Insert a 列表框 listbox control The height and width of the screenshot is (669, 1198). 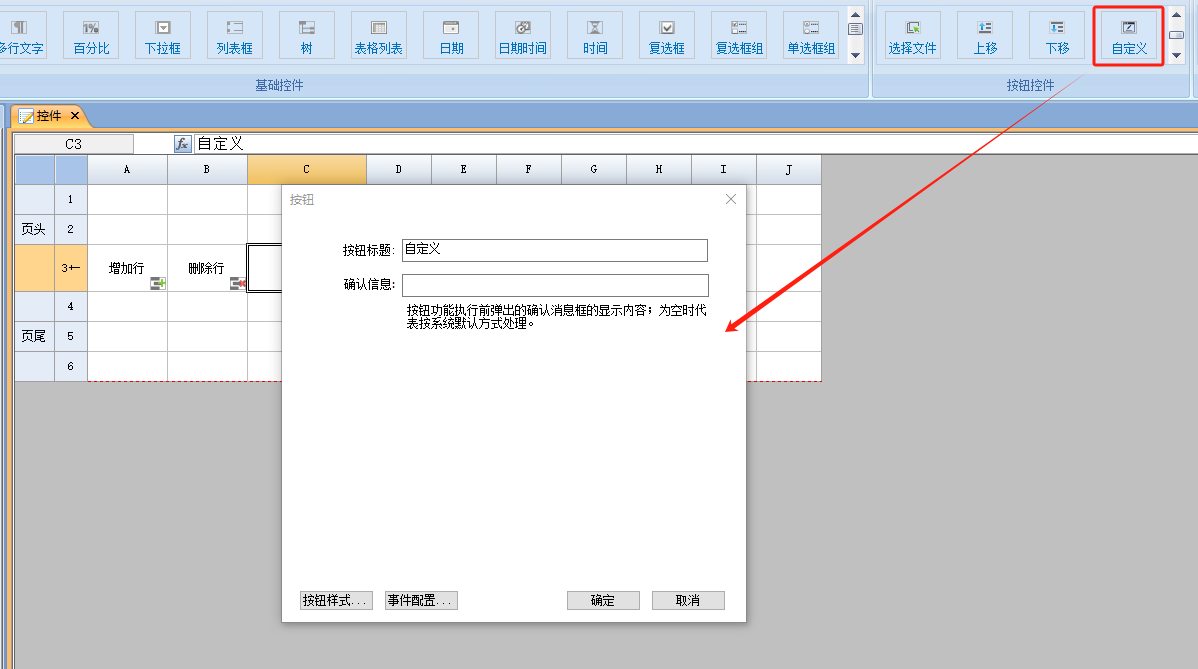point(235,36)
